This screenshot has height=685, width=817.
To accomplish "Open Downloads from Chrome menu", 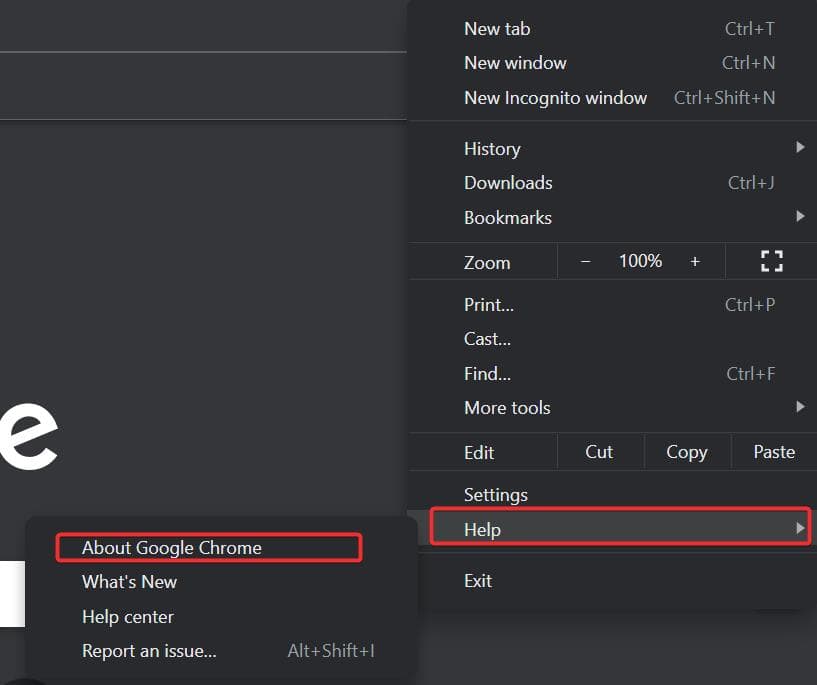I will pos(612,183).
